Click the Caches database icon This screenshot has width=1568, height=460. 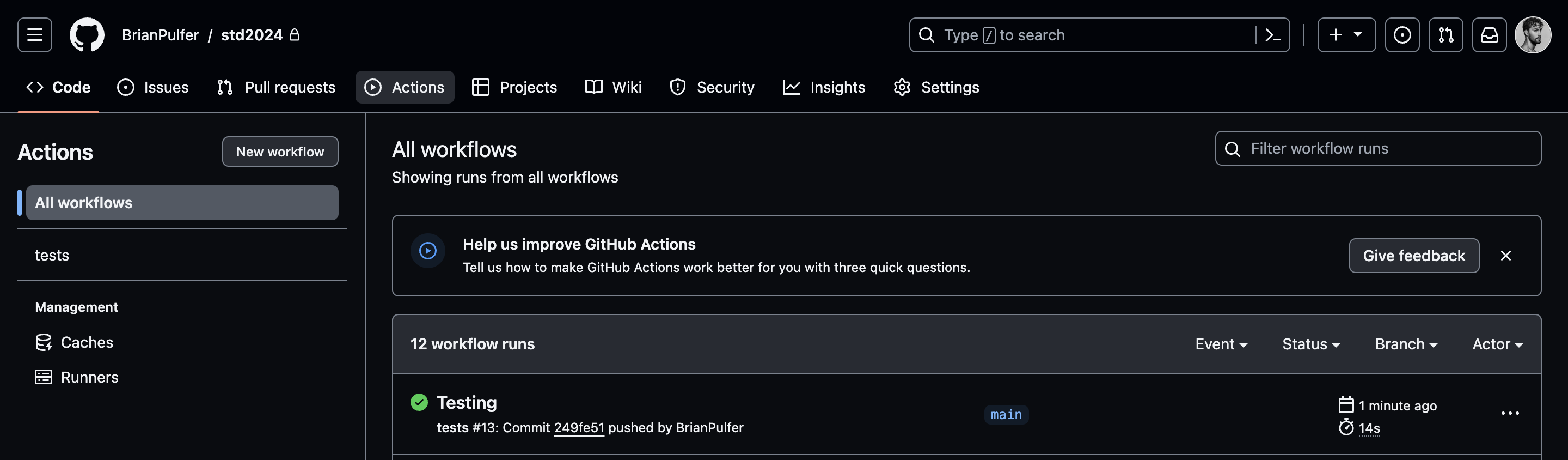pos(43,342)
